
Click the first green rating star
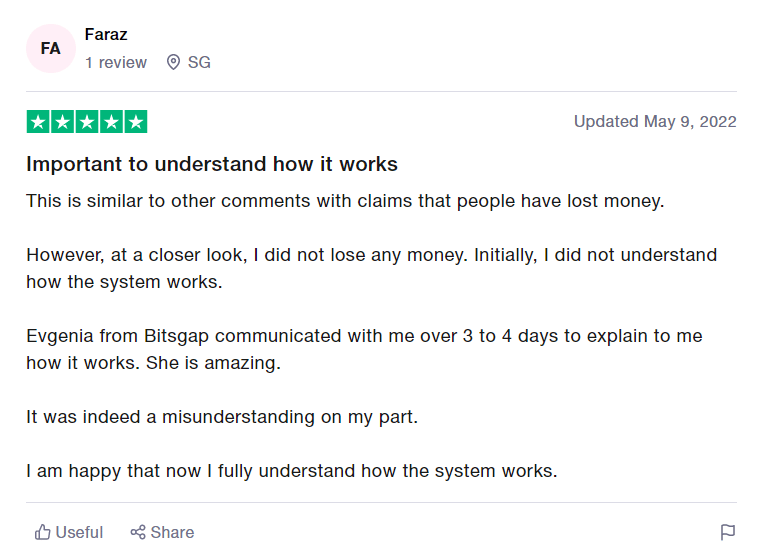[x=38, y=122]
